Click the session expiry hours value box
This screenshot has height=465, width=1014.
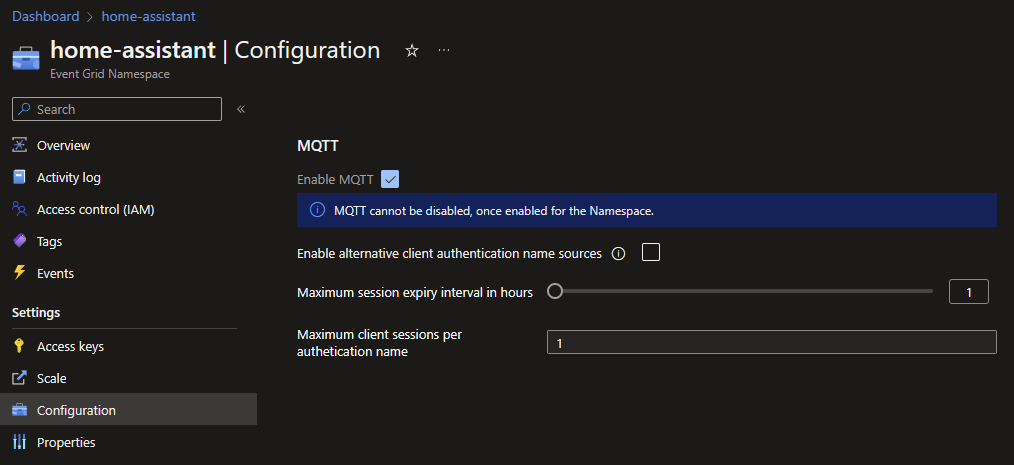pyautogui.click(x=969, y=292)
